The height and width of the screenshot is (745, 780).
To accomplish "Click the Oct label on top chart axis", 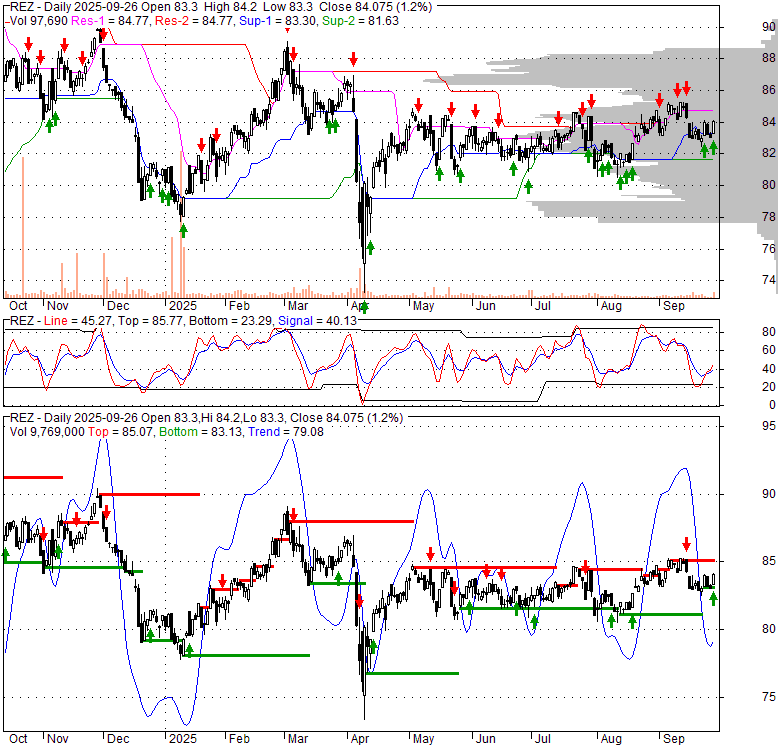I will [x=18, y=306].
